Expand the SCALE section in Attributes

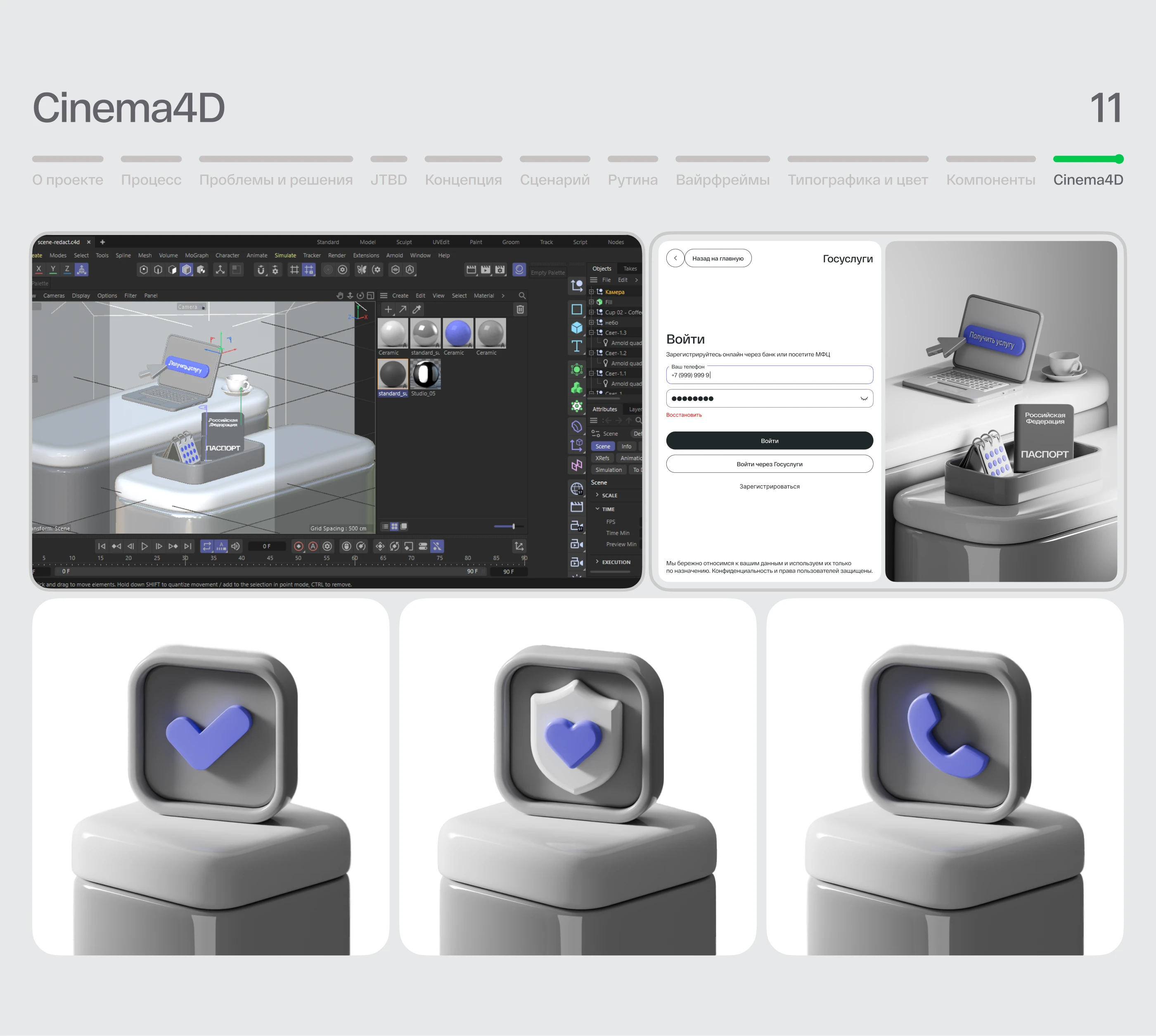pos(597,495)
